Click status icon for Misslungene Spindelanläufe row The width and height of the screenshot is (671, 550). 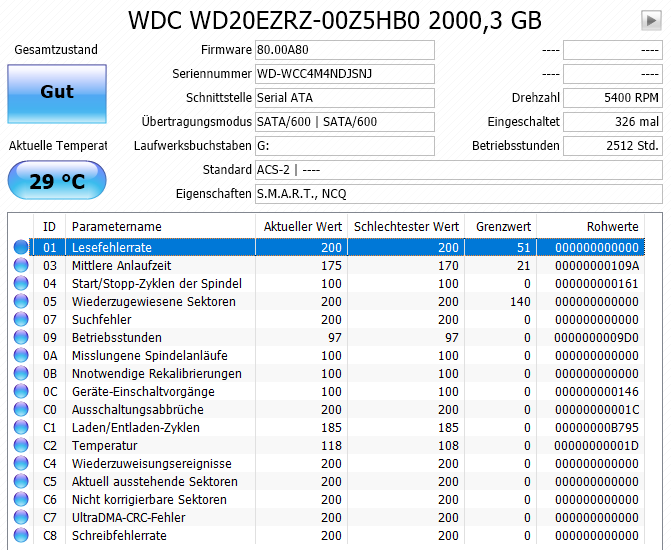pos(21,355)
